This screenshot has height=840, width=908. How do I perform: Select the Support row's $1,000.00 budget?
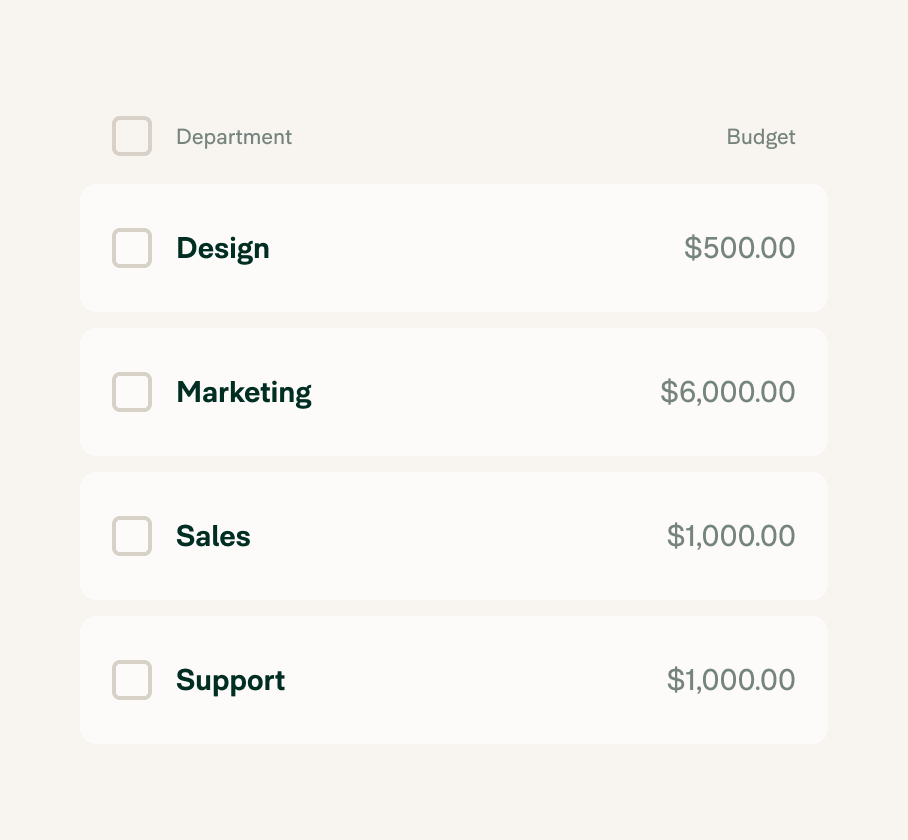pos(731,680)
